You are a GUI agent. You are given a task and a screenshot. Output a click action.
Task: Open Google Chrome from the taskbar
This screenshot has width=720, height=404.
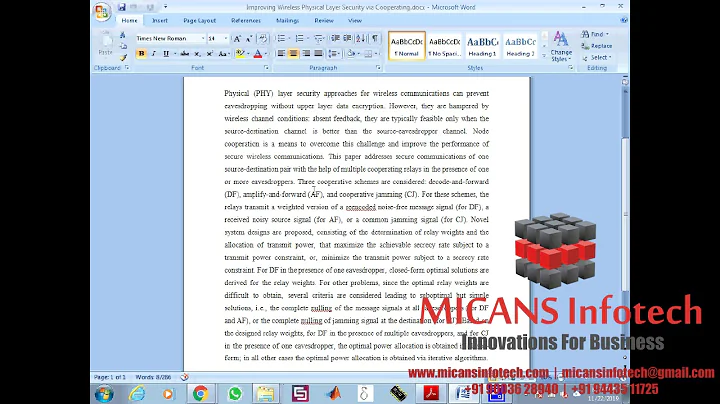point(200,393)
